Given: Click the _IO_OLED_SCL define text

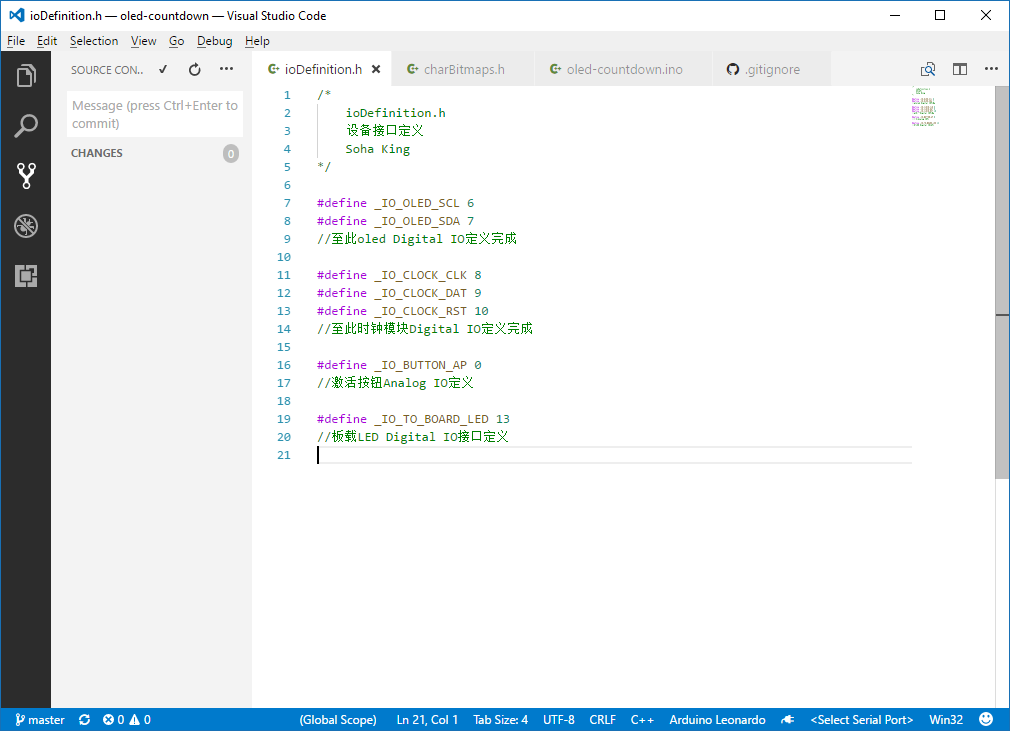Looking at the screenshot, I should [417, 203].
